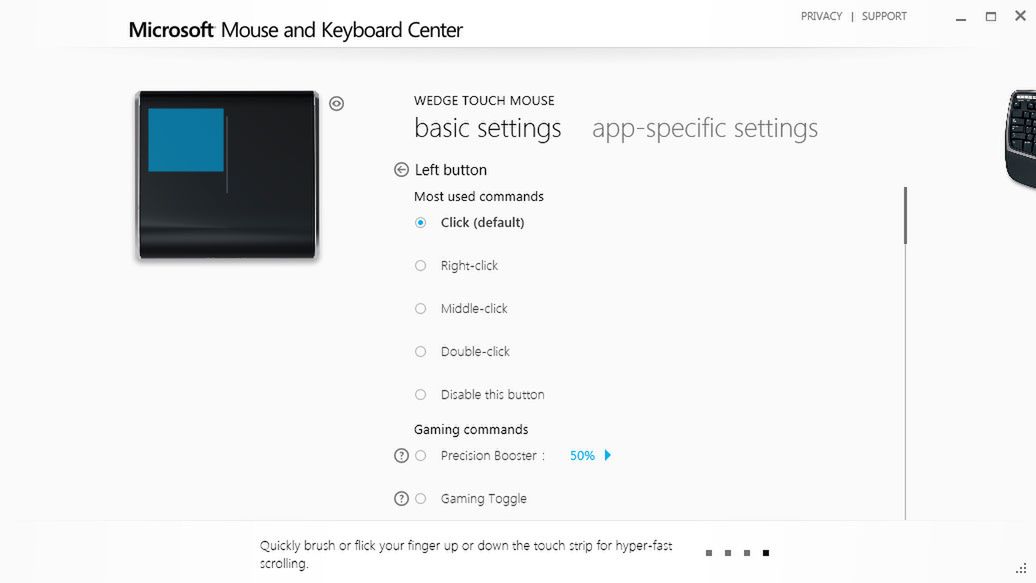Expand Precision Booster 50% arrow

[x=608, y=456]
